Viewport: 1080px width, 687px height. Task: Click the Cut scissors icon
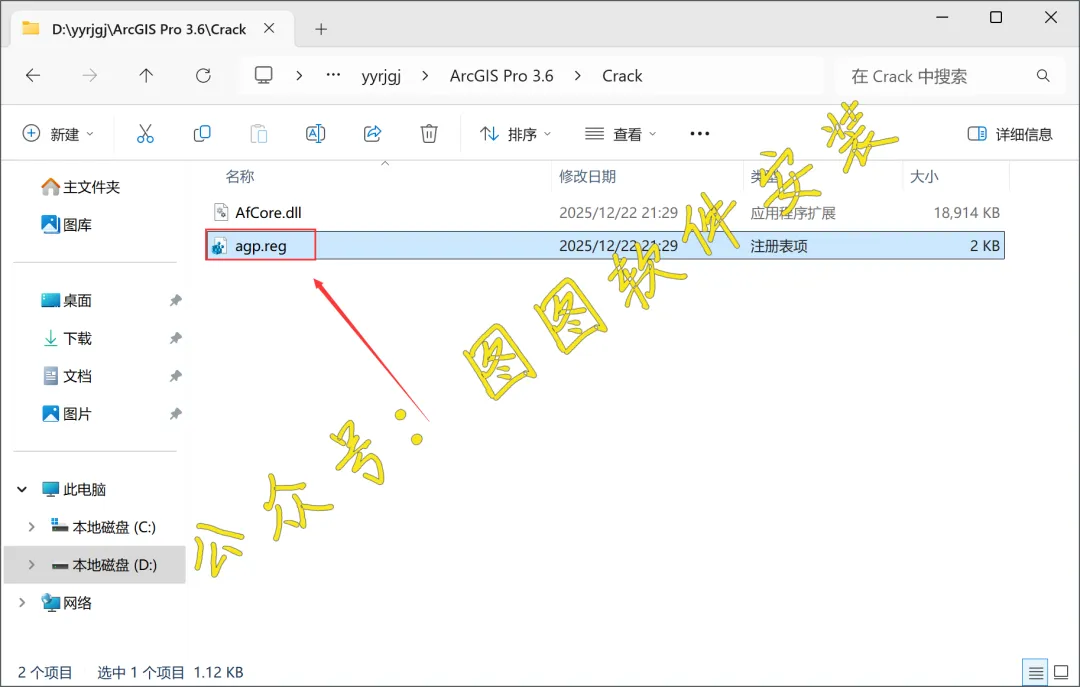[x=145, y=134]
